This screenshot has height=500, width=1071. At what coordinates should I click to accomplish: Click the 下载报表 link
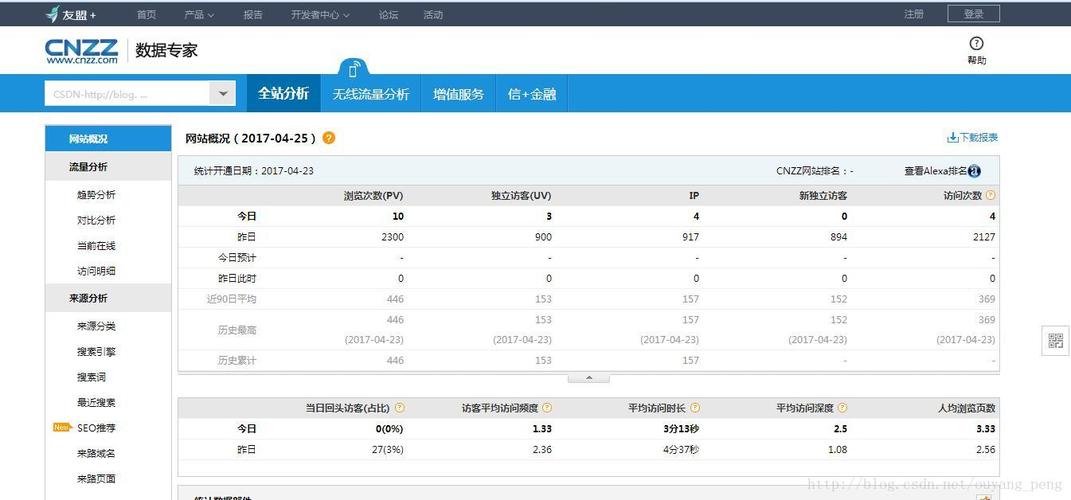(x=979, y=137)
